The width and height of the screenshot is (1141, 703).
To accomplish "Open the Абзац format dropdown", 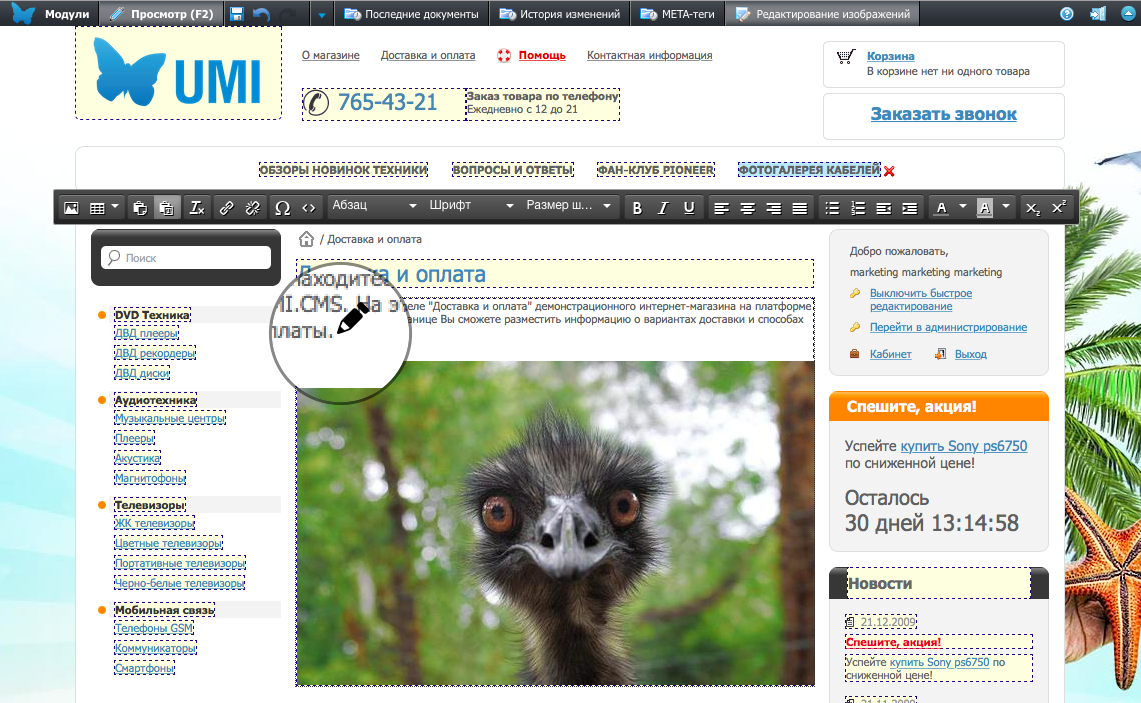I will 374,206.
